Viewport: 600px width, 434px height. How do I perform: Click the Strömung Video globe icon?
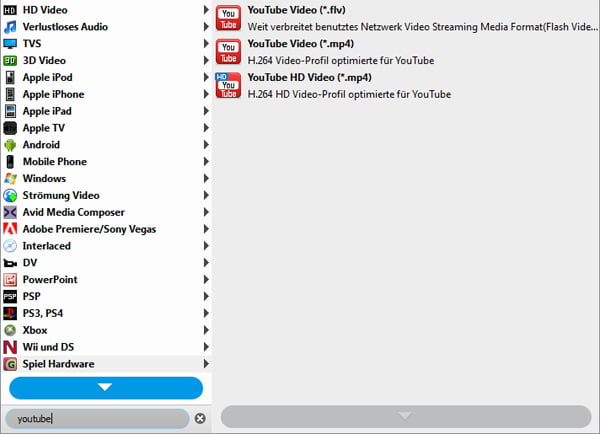(x=10, y=195)
